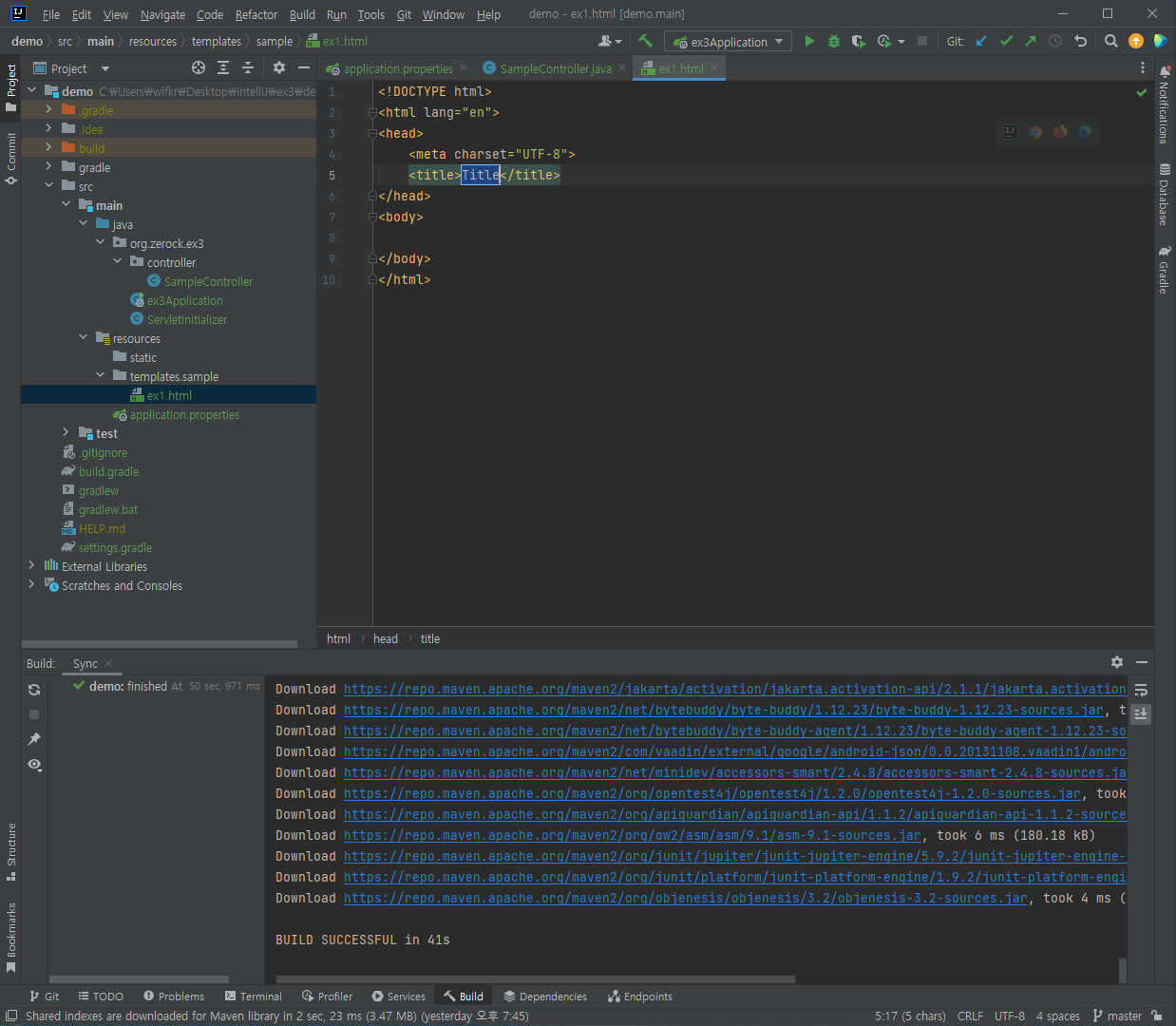
Task: Change UTF-8 file encoding in status bar
Action: click(x=1009, y=1016)
